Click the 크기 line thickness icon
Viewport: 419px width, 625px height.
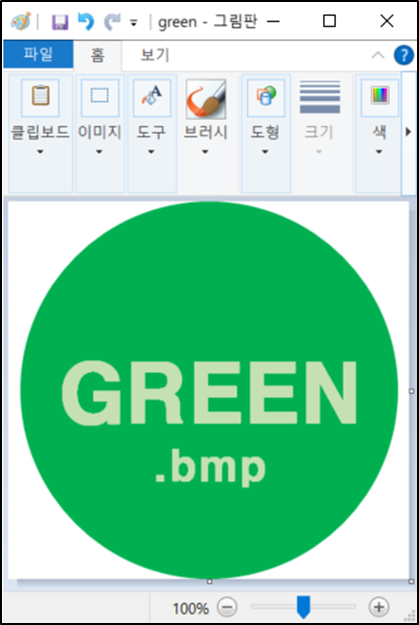[320, 97]
